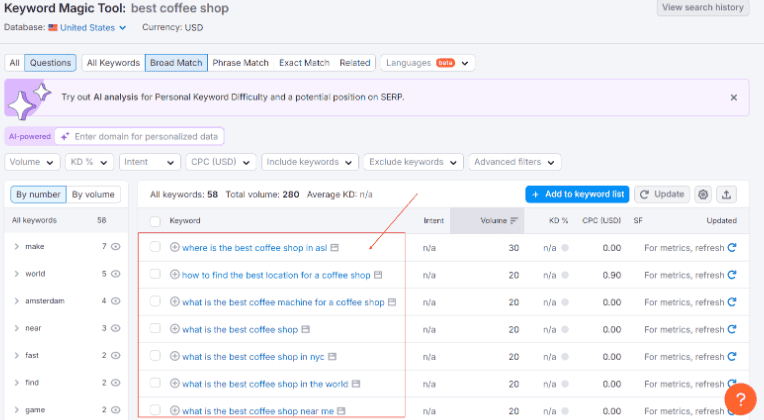Expand the 'amsterdam' keyword group
This screenshot has height=420, width=764.
(17, 300)
